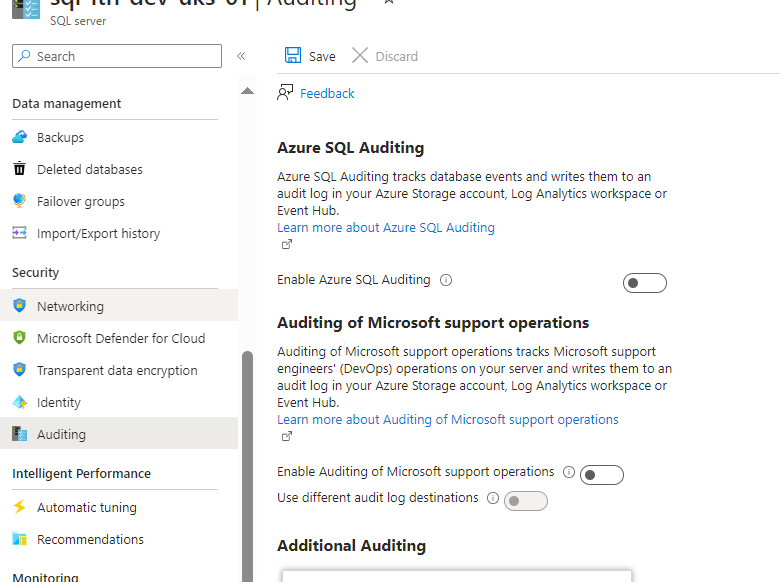The image size is (780, 582).
Task: Click the Transparent data encryption shield icon
Action: (19, 370)
